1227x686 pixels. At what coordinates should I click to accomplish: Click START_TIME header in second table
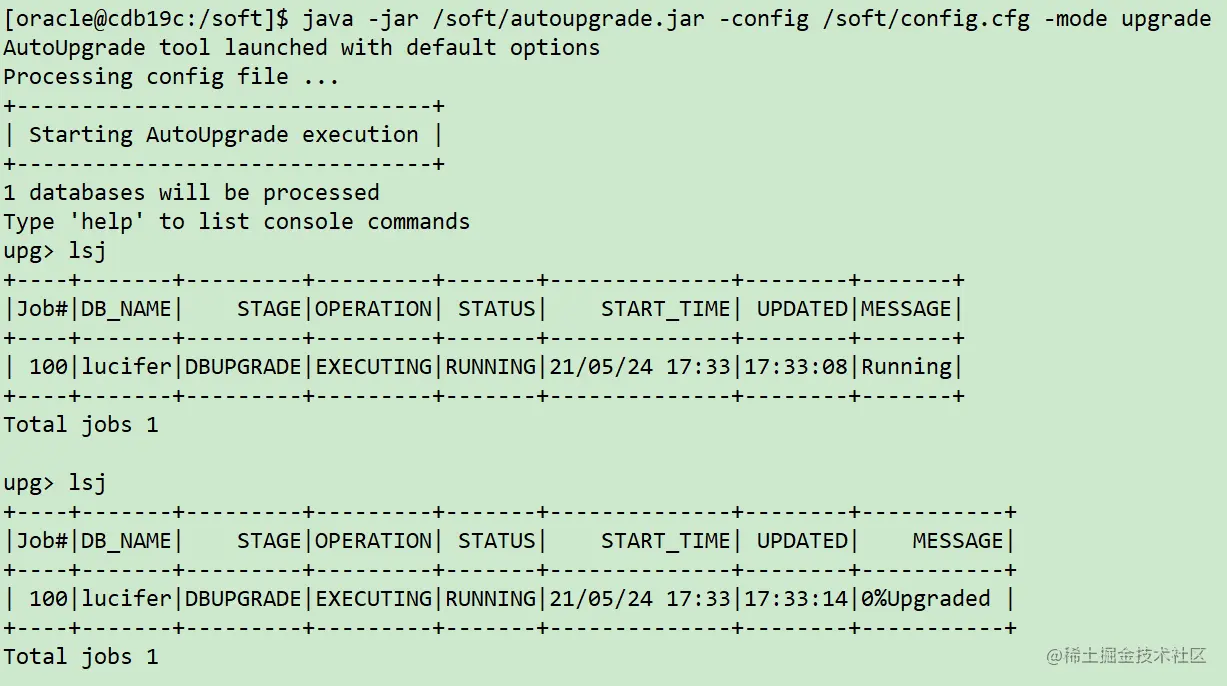666,541
